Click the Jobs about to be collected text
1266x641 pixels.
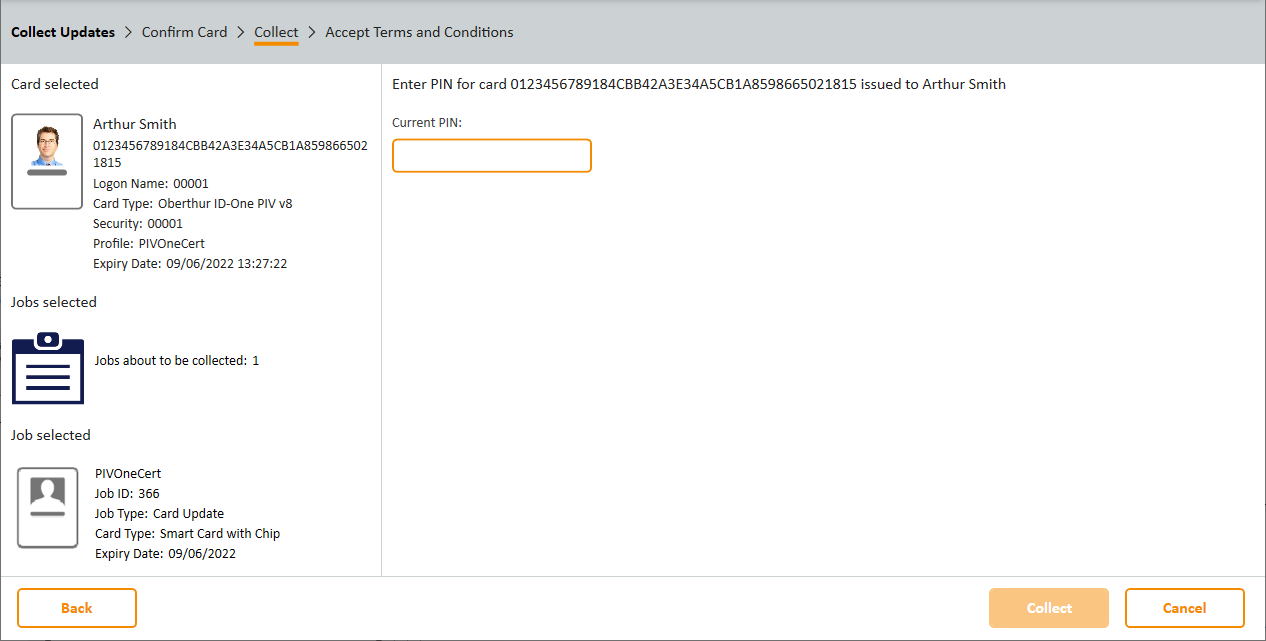click(176, 360)
